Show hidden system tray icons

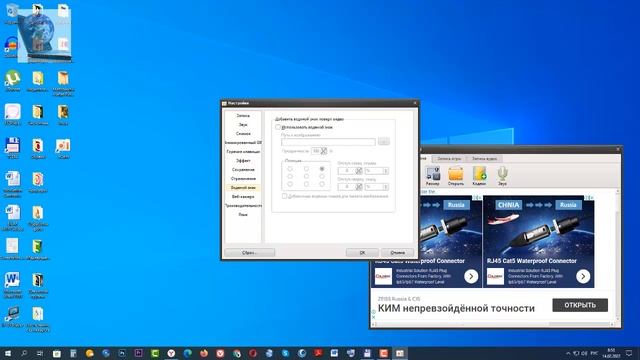tap(568, 353)
